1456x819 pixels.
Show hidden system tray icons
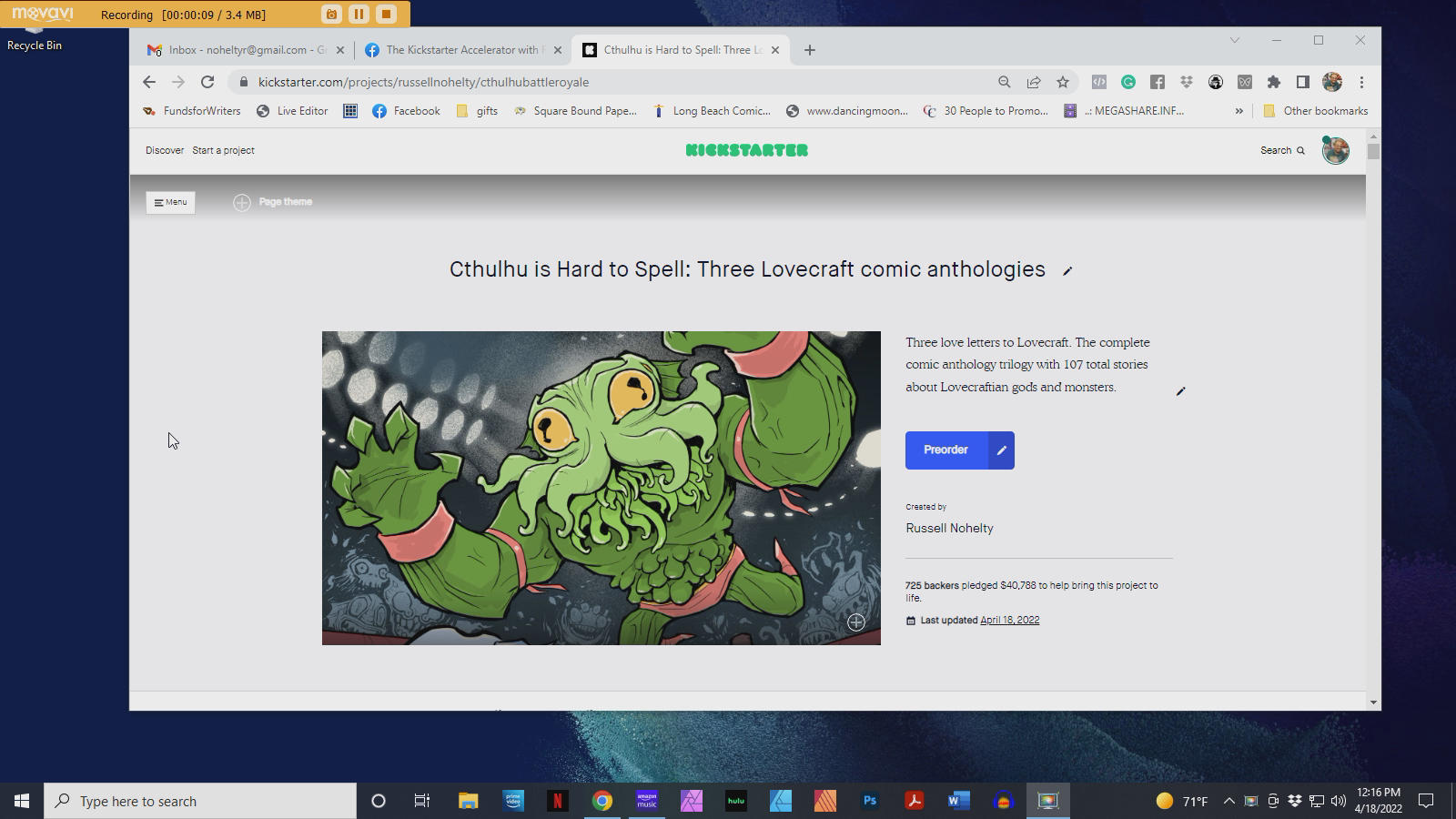pyautogui.click(x=1228, y=801)
